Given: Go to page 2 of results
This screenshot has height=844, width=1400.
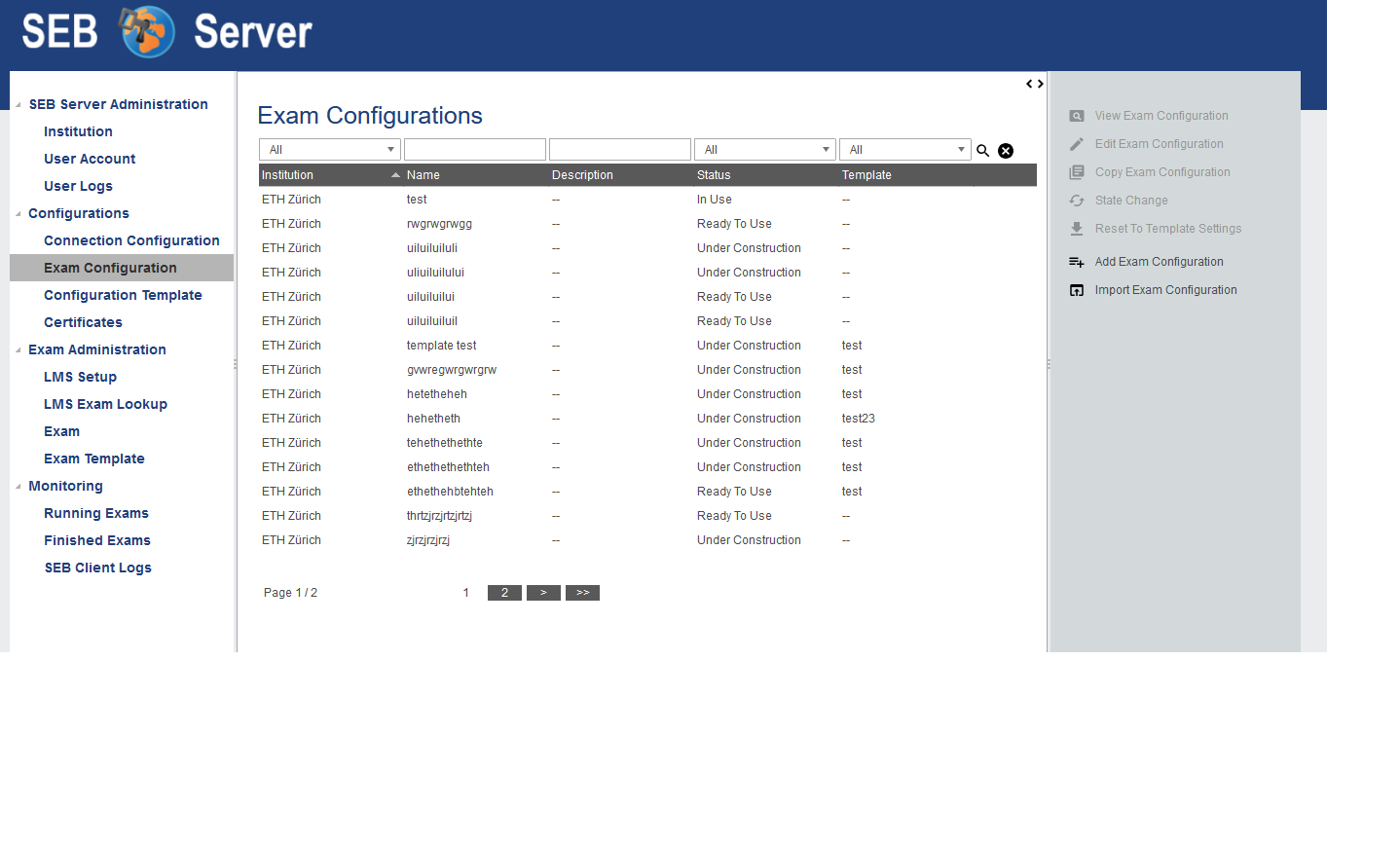Looking at the screenshot, I should pyautogui.click(x=504, y=593).
